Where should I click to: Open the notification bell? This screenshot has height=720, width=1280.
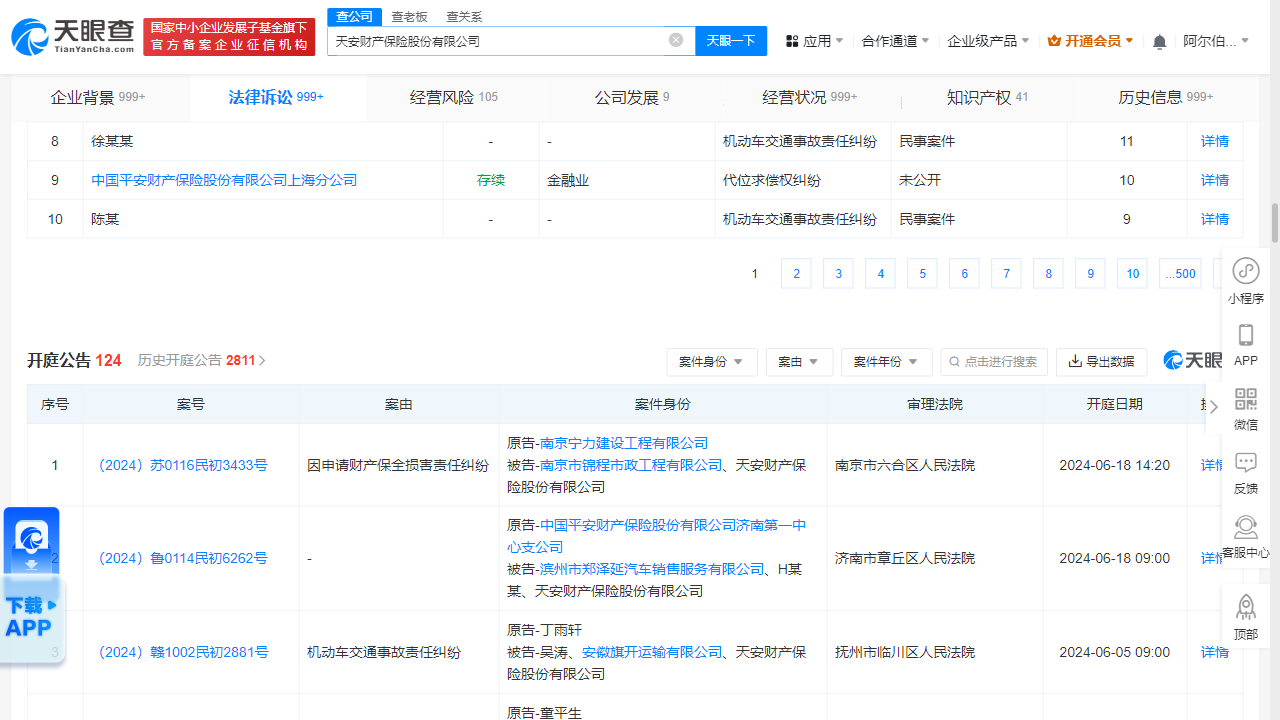pyautogui.click(x=1159, y=42)
